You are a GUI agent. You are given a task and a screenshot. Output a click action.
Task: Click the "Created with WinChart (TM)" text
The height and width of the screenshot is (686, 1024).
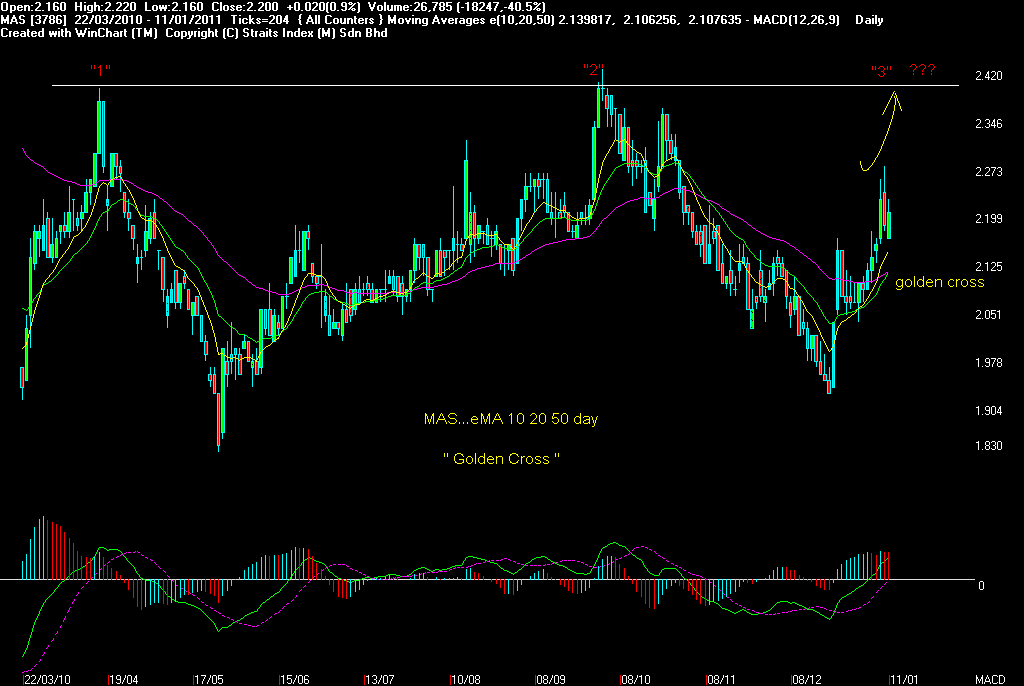click(79, 33)
